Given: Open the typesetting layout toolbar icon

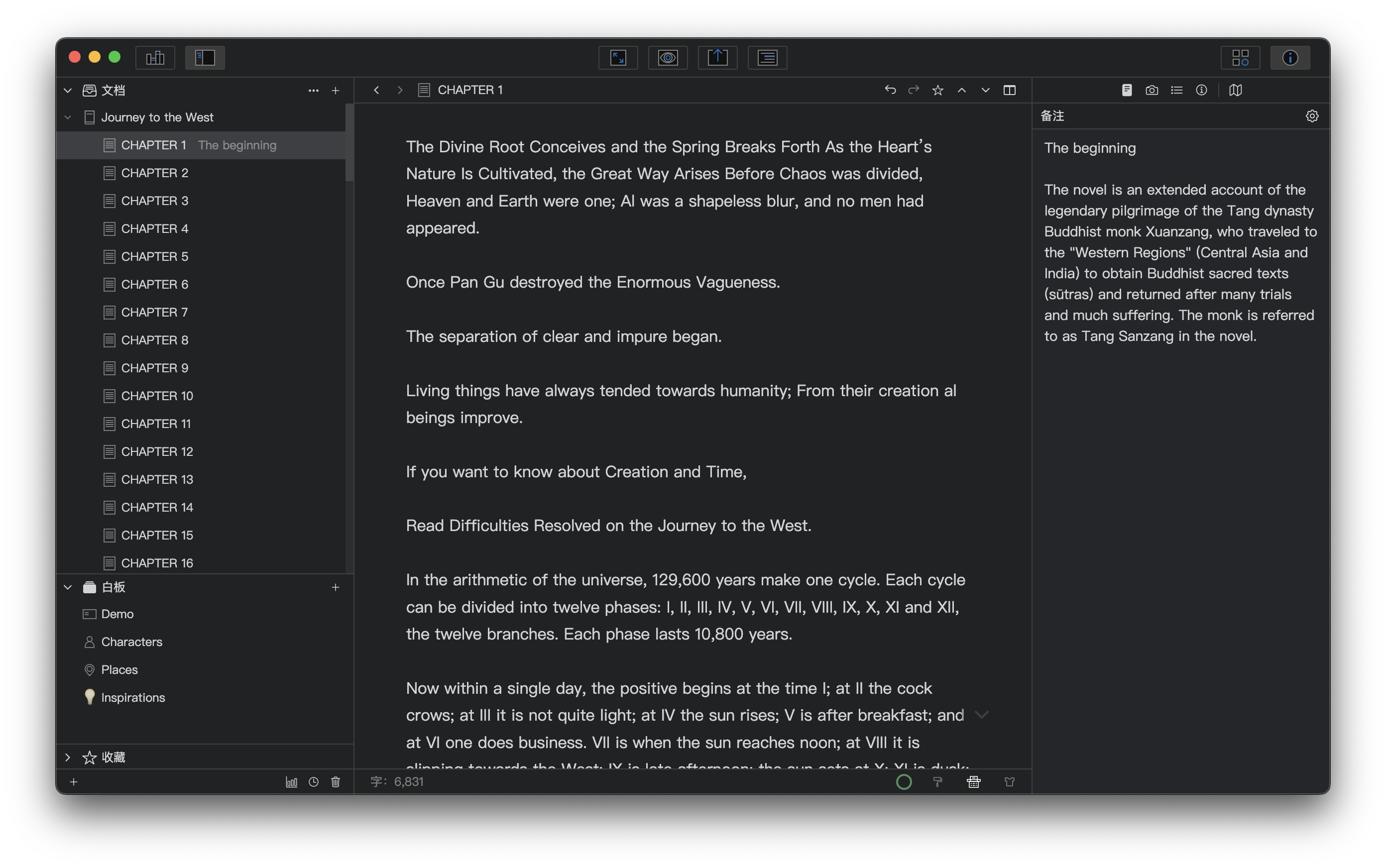Looking at the screenshot, I should pyautogui.click(x=767, y=57).
